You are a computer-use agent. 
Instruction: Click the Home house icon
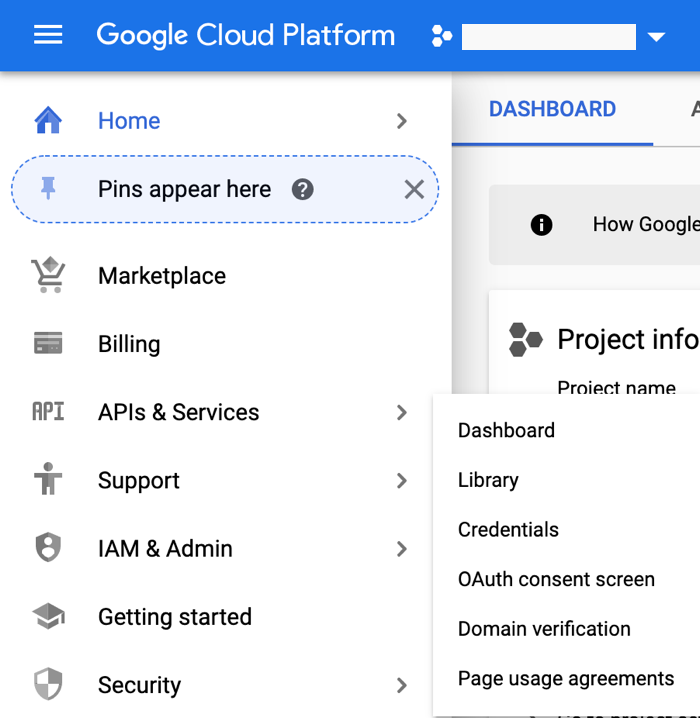[48, 121]
